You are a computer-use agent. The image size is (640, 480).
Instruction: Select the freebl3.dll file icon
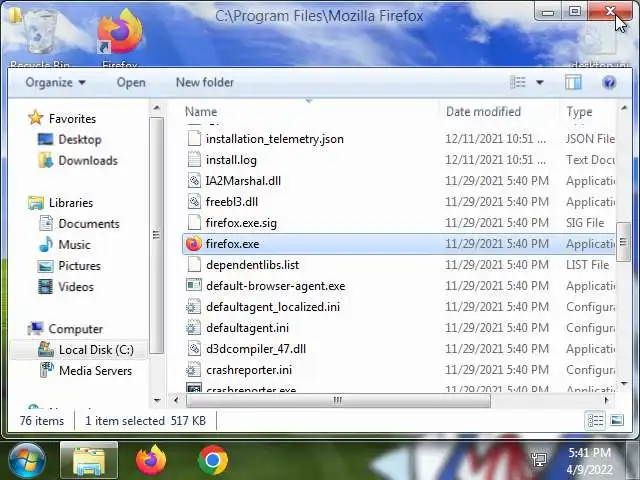[194, 202]
